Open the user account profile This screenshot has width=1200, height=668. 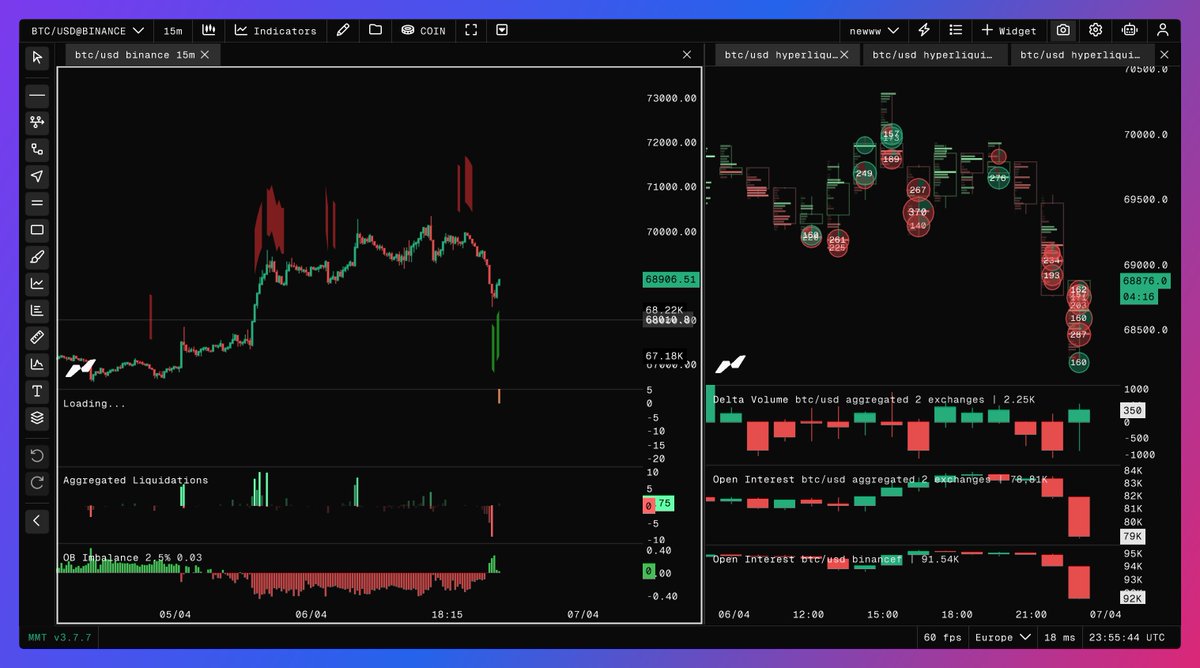point(1163,30)
